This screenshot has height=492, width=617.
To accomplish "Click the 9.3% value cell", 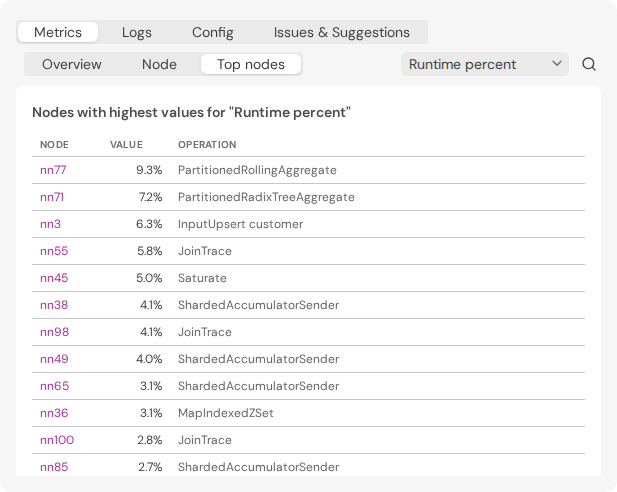I will point(149,170).
